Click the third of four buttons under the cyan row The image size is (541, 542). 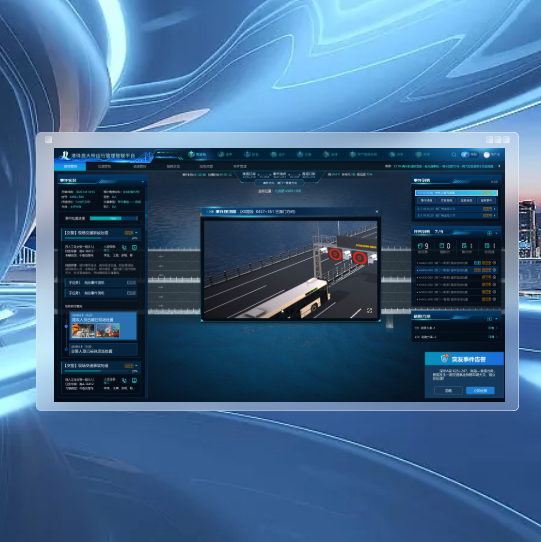pos(466,200)
